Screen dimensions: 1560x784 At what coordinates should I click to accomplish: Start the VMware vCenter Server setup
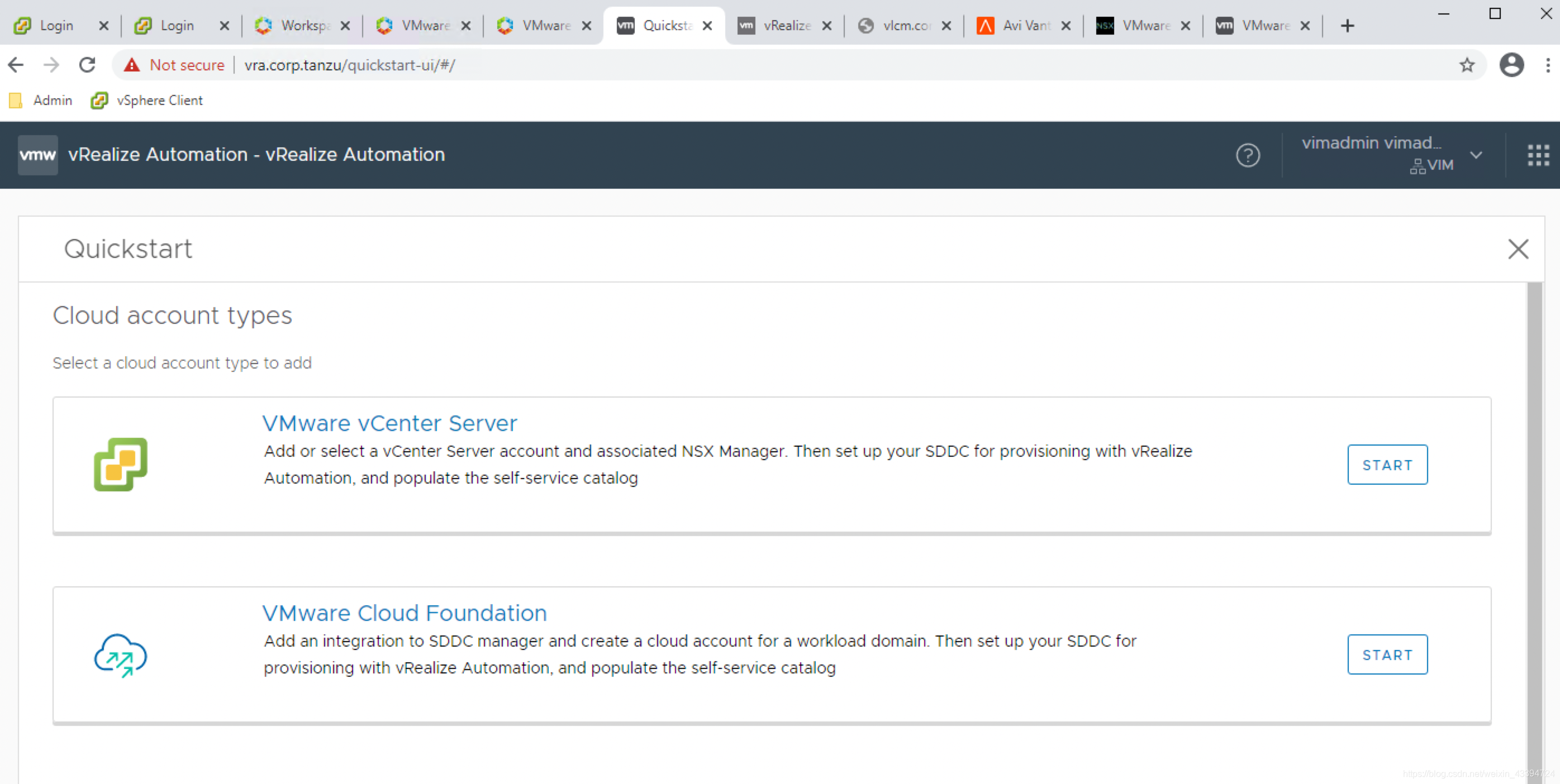[x=1387, y=465]
